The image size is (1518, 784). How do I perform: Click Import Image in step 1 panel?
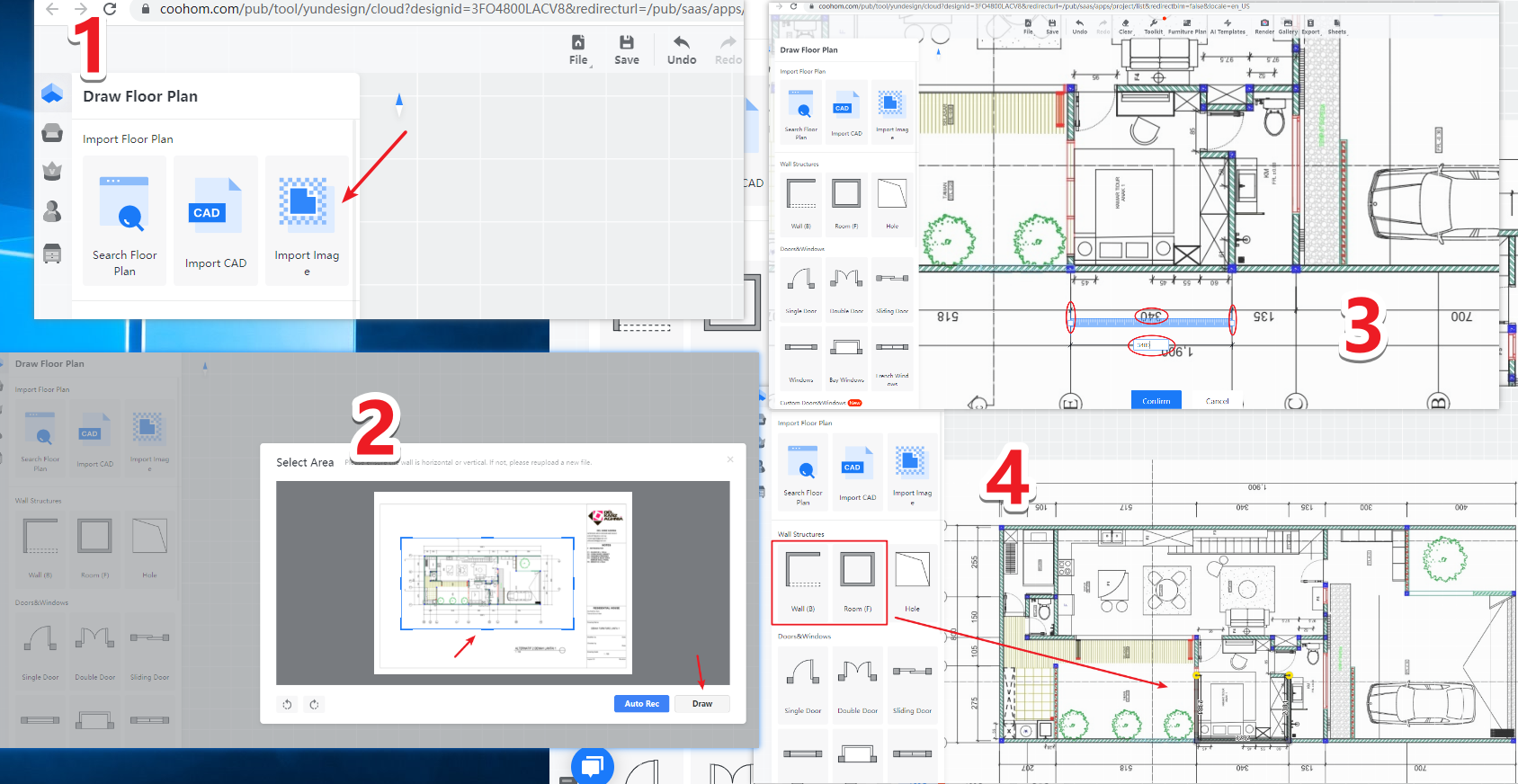pos(307,221)
